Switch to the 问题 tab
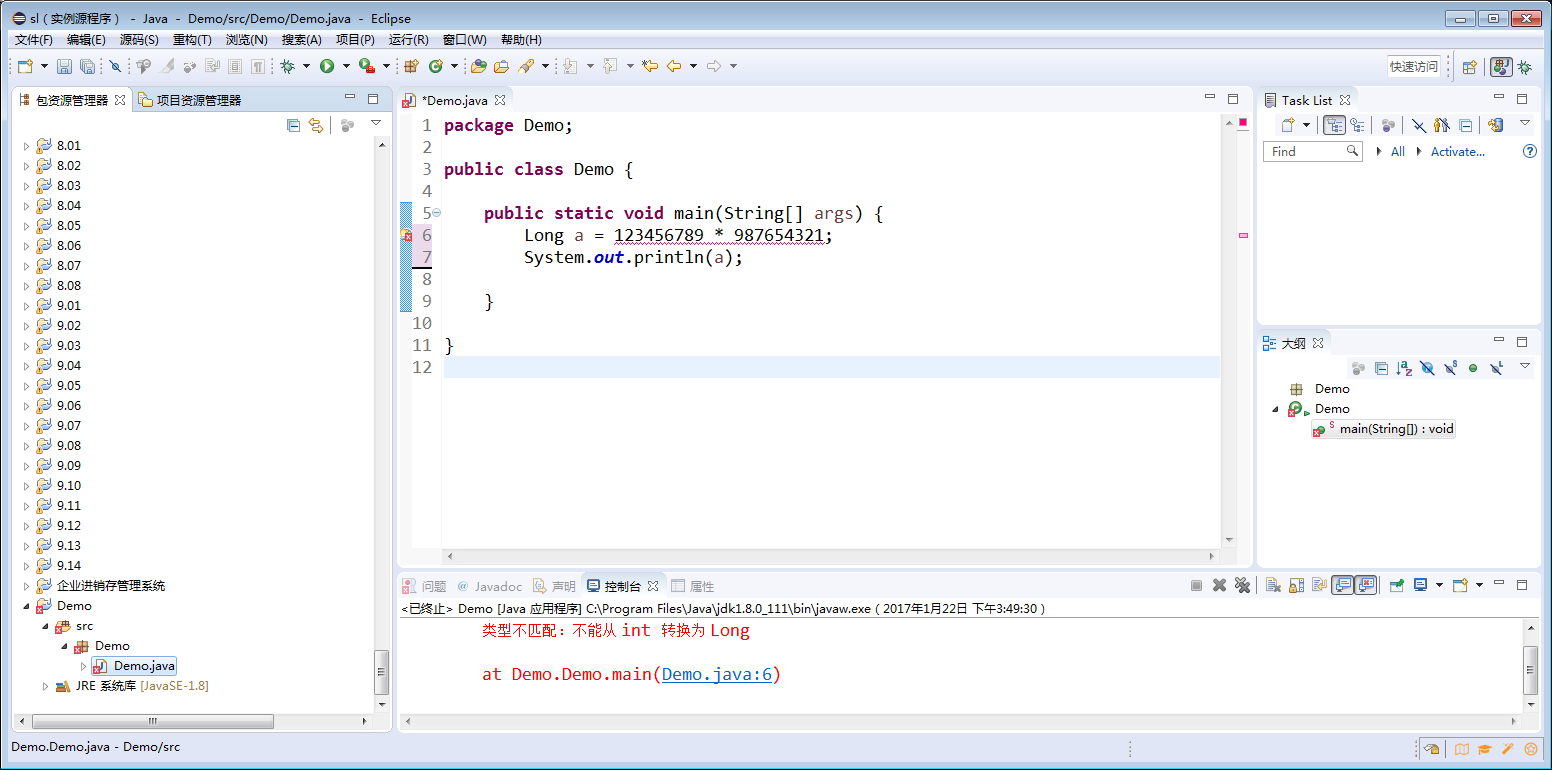 pos(425,586)
